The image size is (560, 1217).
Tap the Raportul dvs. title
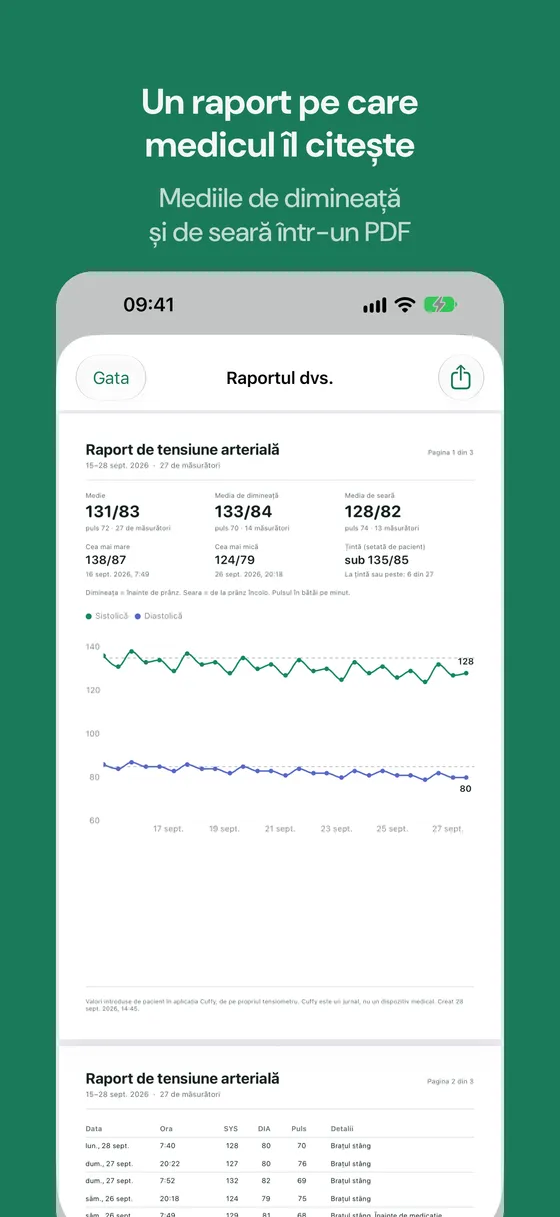pyautogui.click(x=280, y=378)
